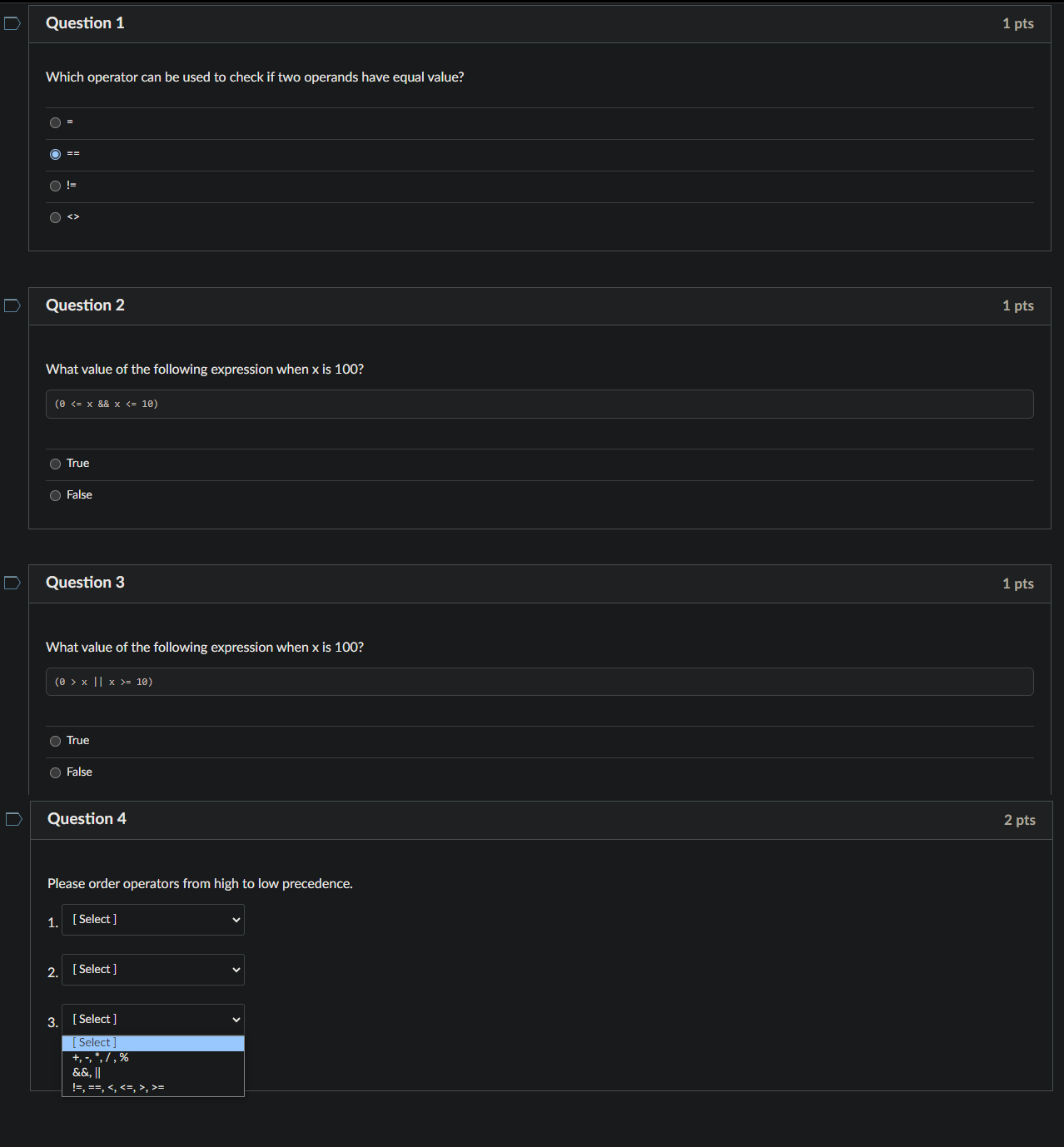Select True for Question 3
Image resolution: width=1064 pixels, height=1147 pixels.
click(55, 741)
